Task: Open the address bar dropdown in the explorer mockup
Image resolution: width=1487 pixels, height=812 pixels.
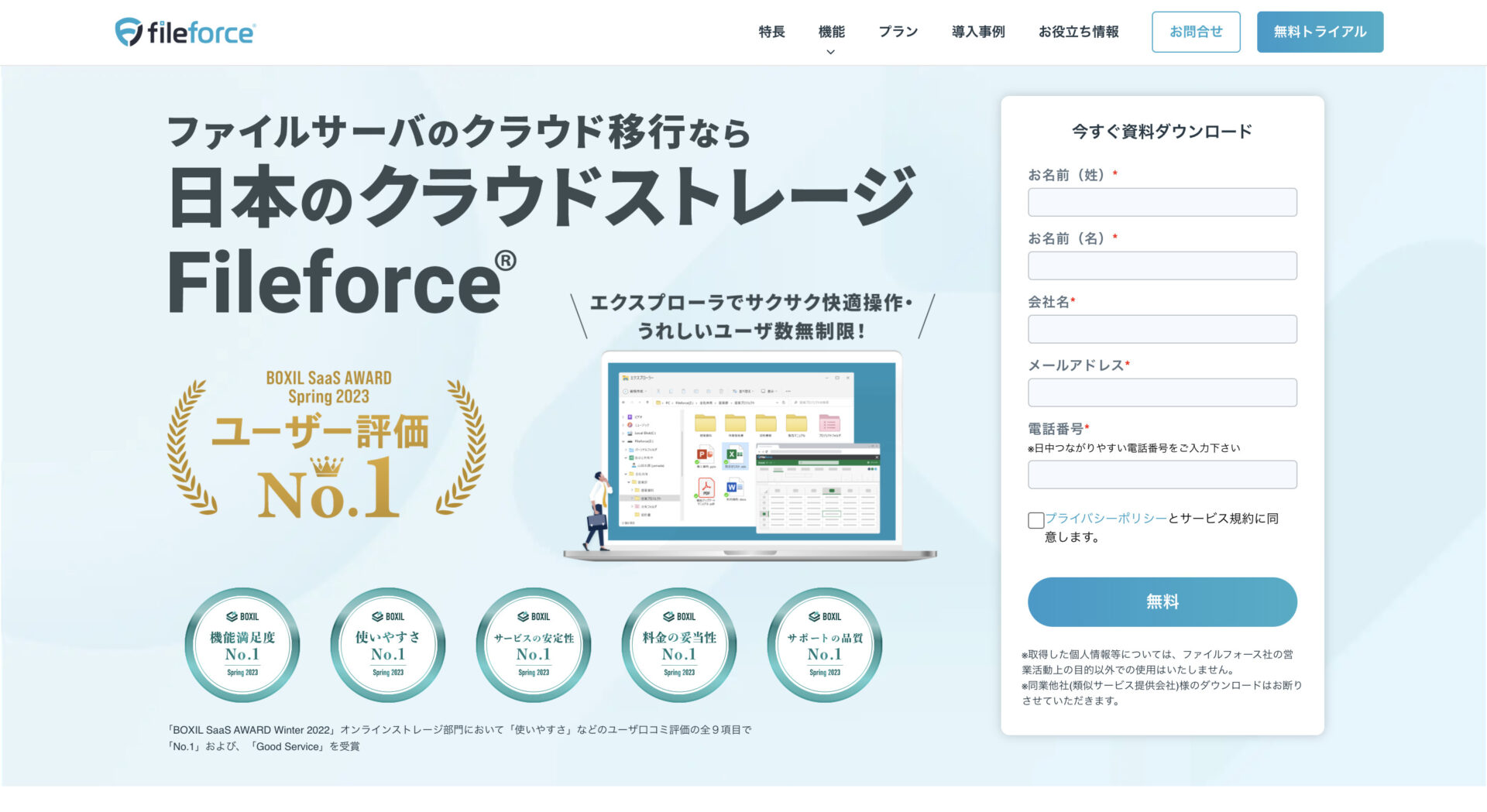Action: [x=776, y=403]
